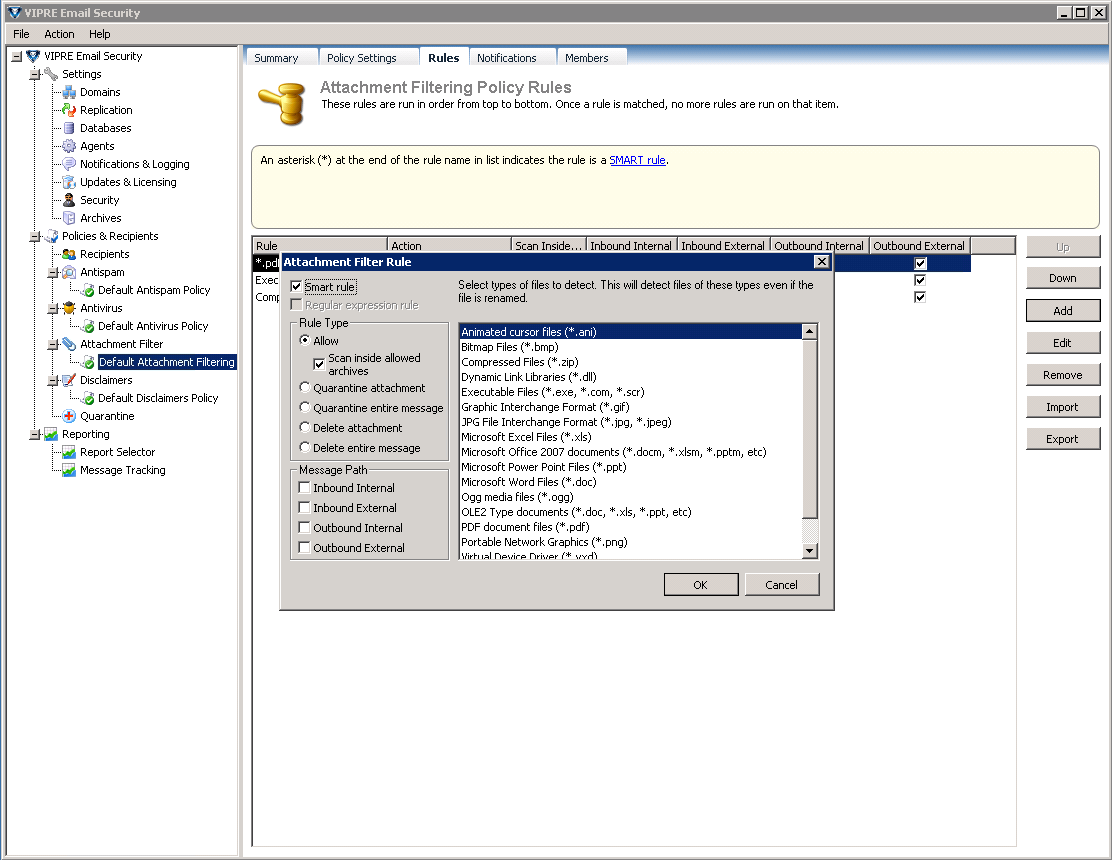The image size is (1112, 860).
Task: Click the Replication icon in tree
Action: click(x=69, y=110)
